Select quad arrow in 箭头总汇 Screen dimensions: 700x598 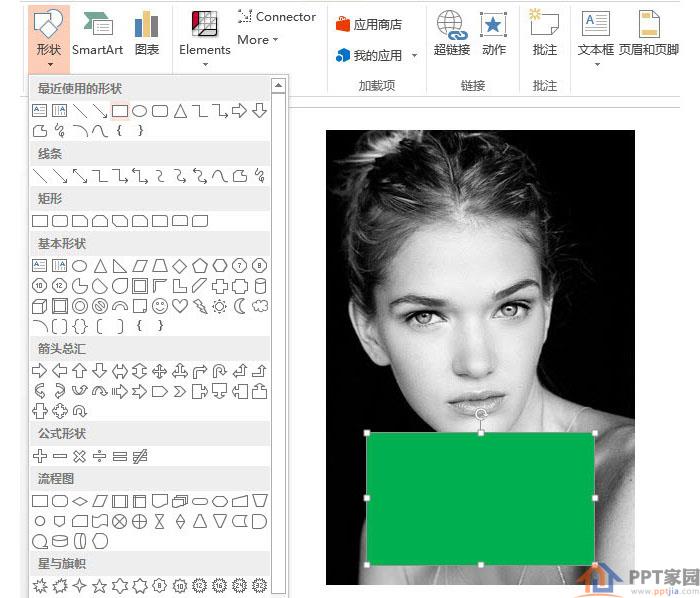click(160, 371)
